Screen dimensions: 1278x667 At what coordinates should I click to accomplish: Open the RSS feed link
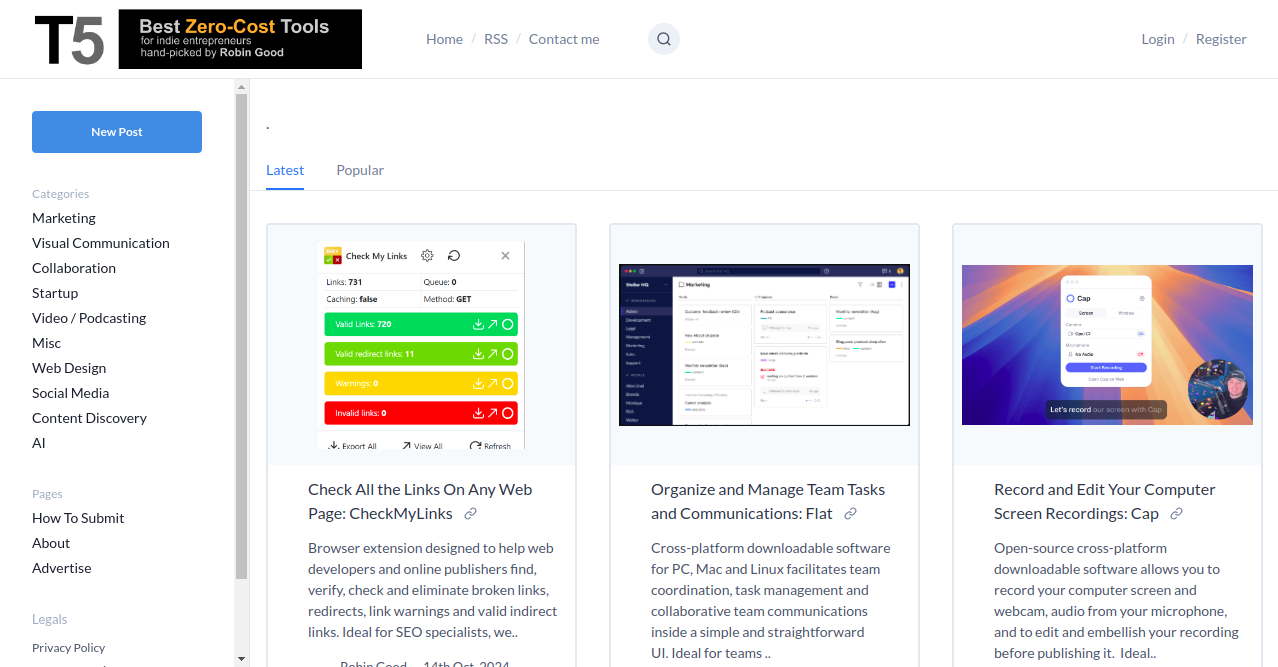496,39
